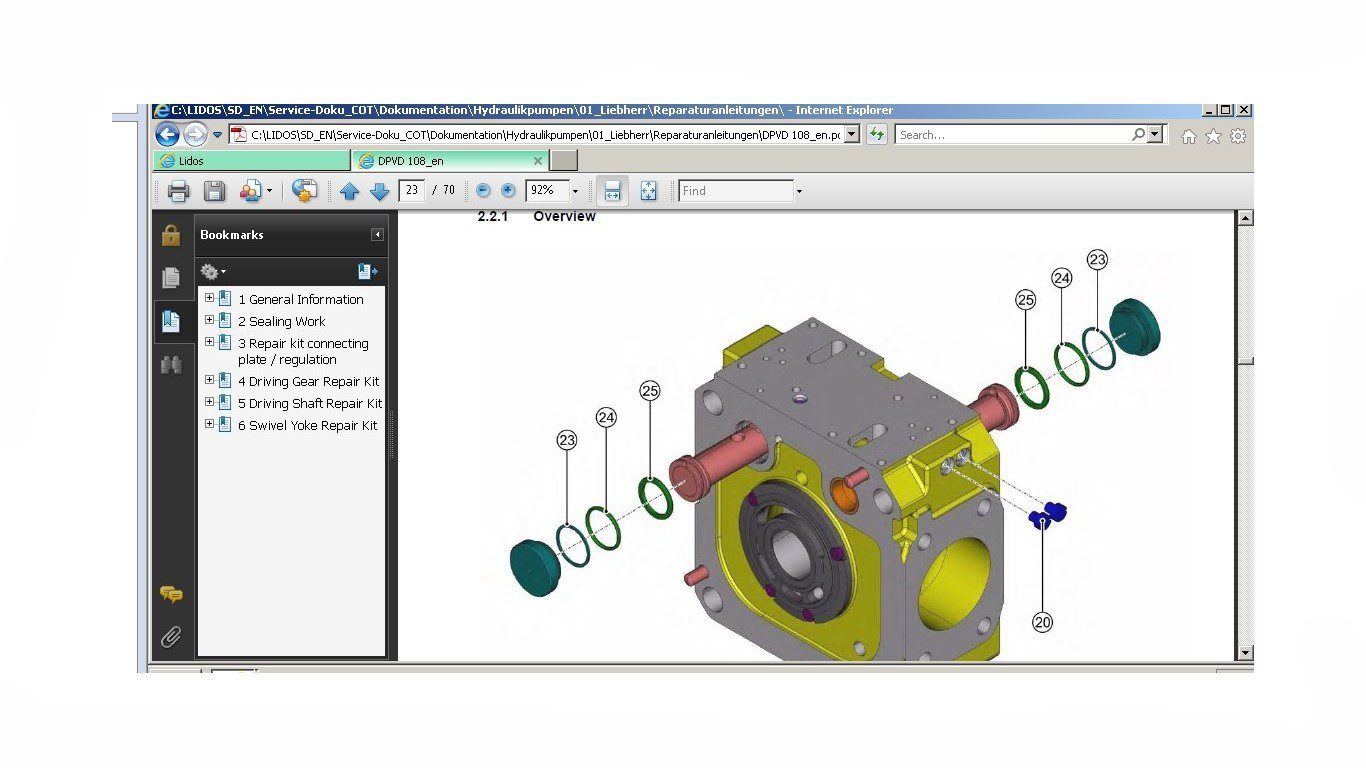
Task: Toggle the Bookmarks panel icon in sidebar
Action: coord(171,321)
